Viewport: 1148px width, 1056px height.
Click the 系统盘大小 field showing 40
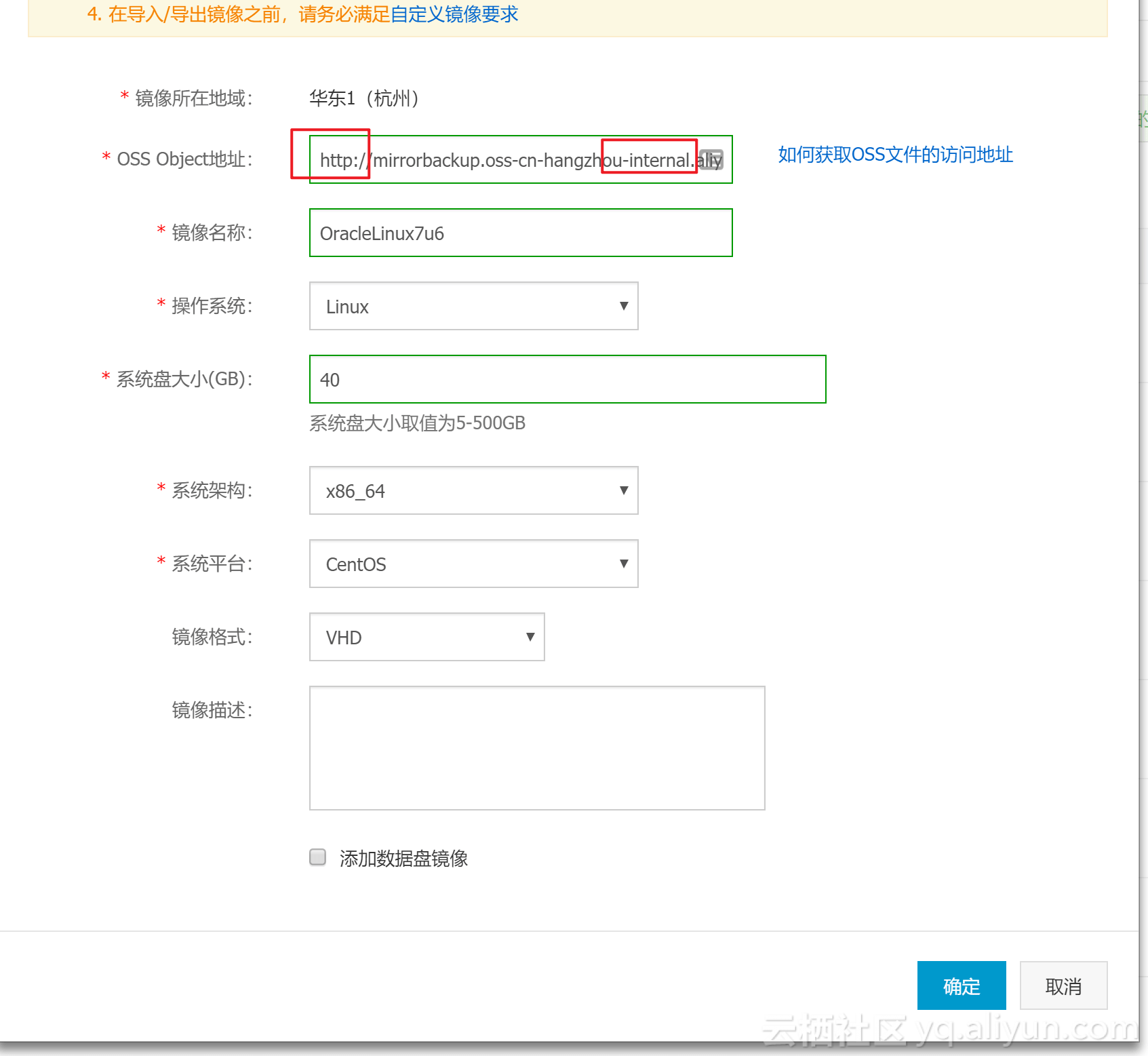[568, 379]
